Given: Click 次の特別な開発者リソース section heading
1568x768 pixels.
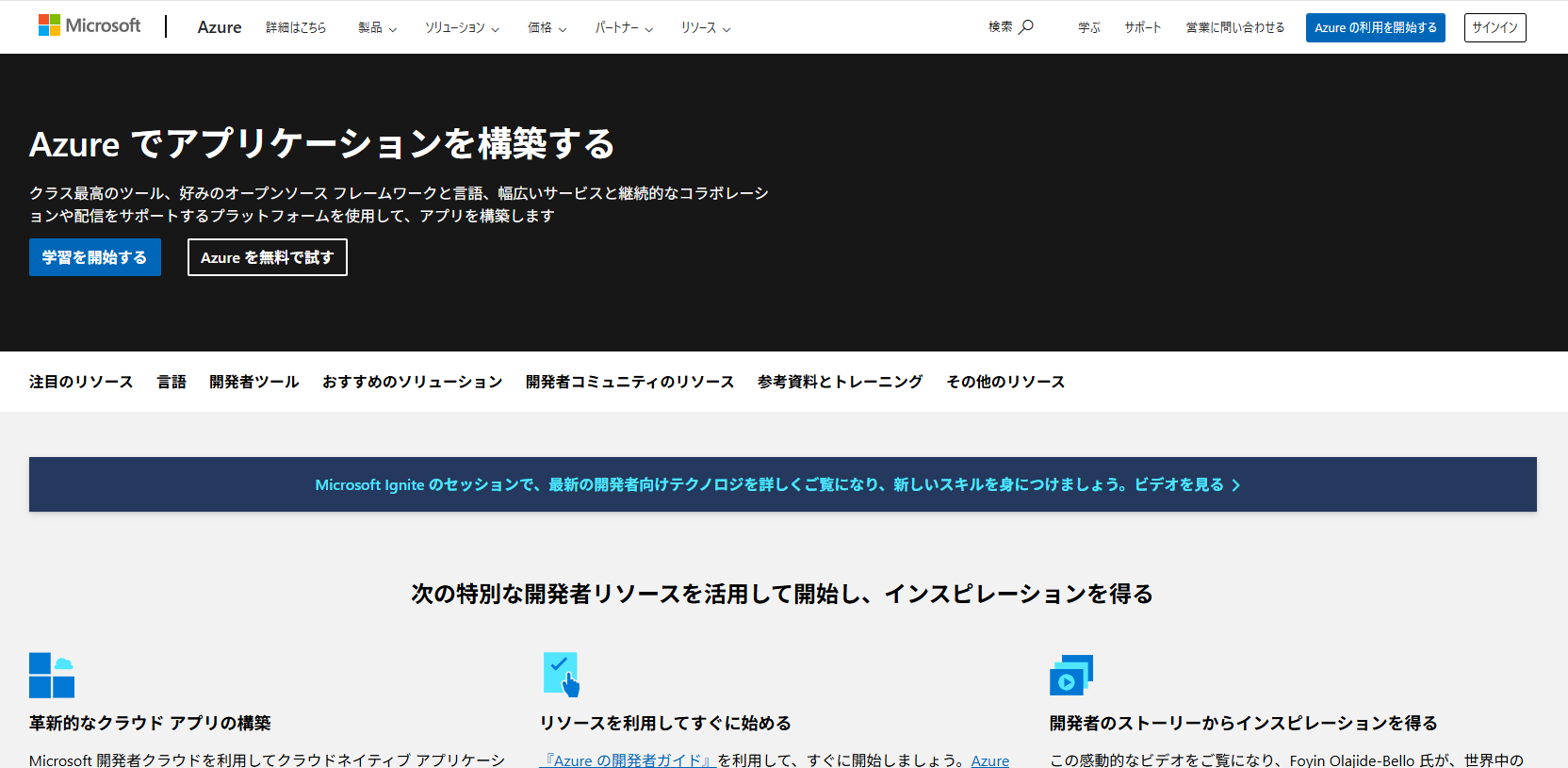Looking at the screenshot, I should 782,594.
